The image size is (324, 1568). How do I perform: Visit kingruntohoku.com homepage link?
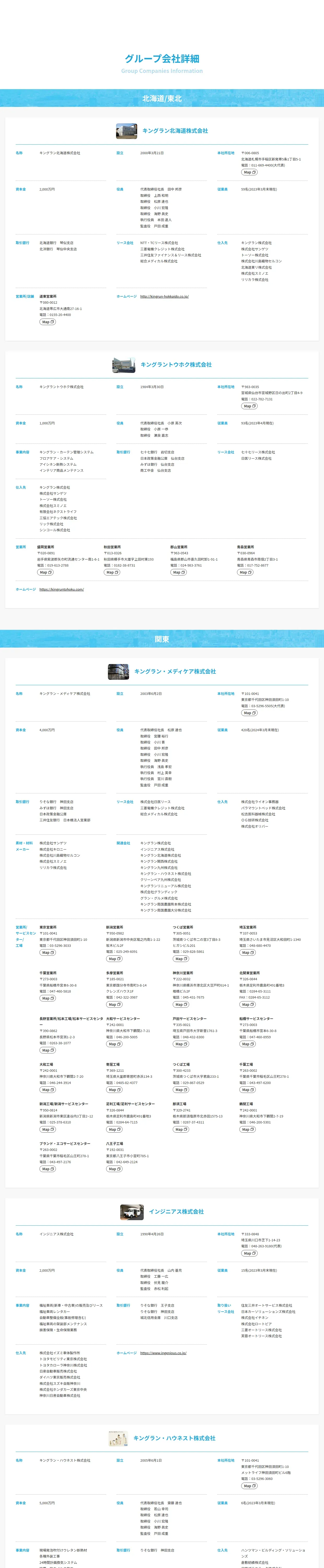[61, 589]
